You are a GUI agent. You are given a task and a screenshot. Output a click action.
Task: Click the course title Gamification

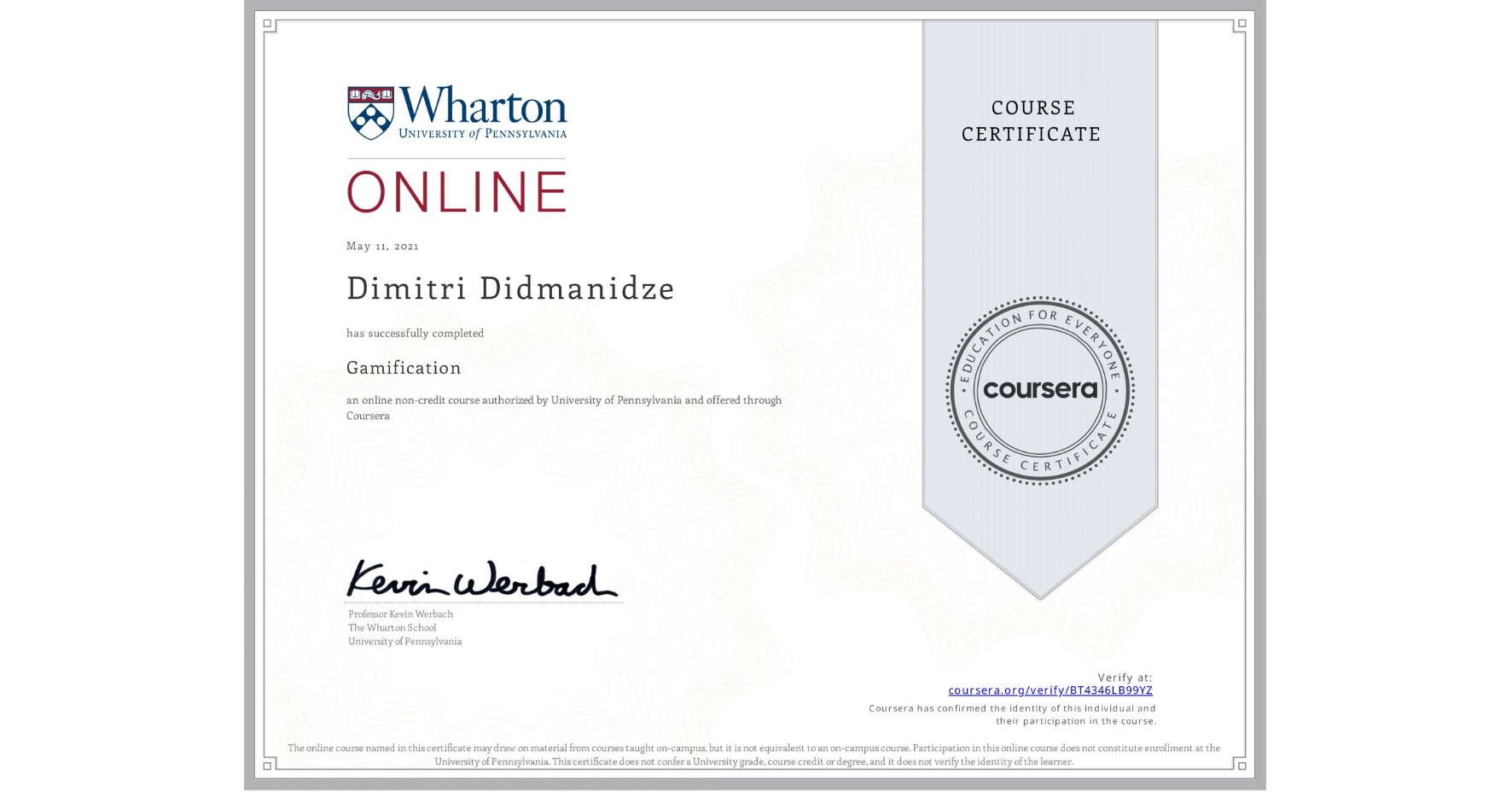[404, 368]
